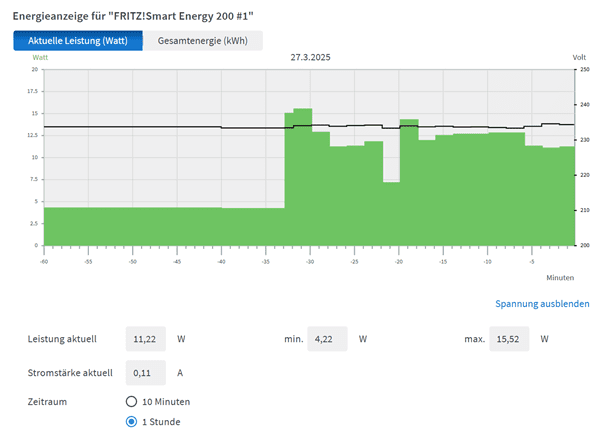Viewport: 605px width, 431px height.
Task: Click the Spannung ausblenden link
Action: (x=542, y=304)
